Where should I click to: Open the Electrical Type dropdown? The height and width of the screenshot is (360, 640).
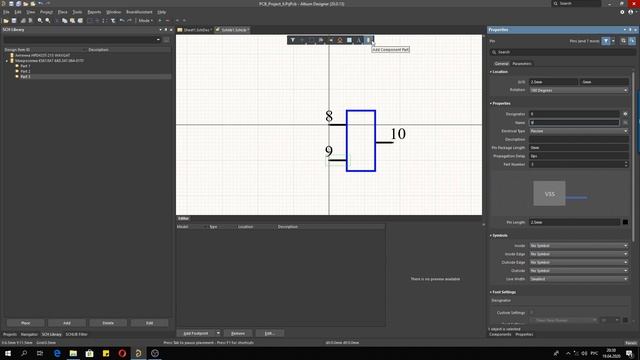pyautogui.click(x=579, y=131)
